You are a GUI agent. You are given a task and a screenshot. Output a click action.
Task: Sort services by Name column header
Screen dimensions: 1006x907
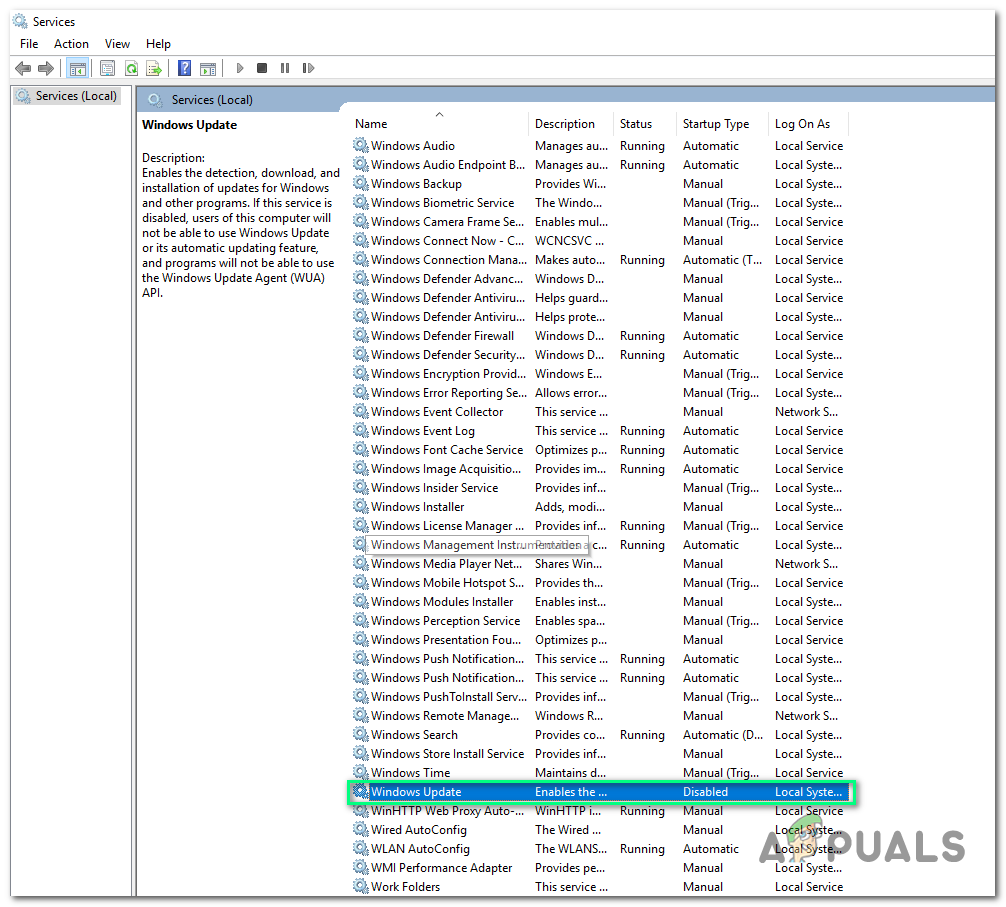tap(371, 124)
